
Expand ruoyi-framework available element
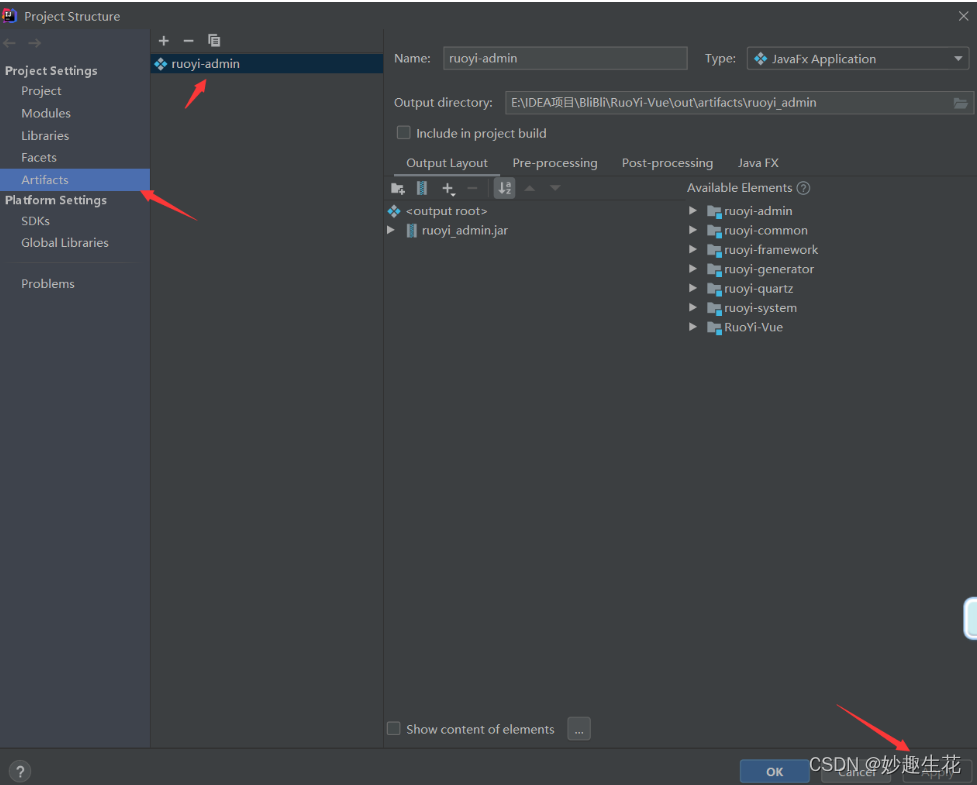(692, 249)
